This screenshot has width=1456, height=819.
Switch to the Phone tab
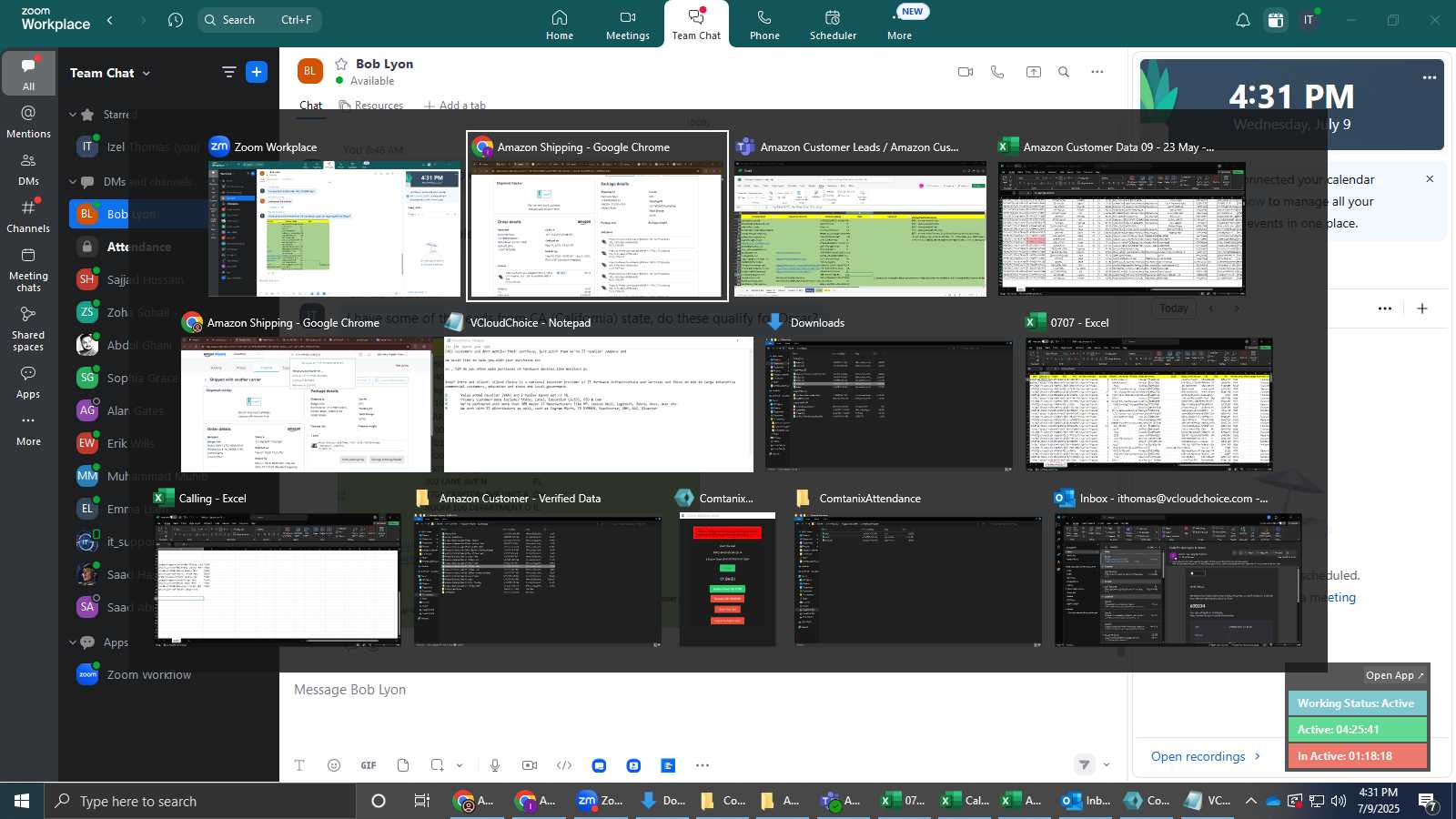tap(764, 25)
